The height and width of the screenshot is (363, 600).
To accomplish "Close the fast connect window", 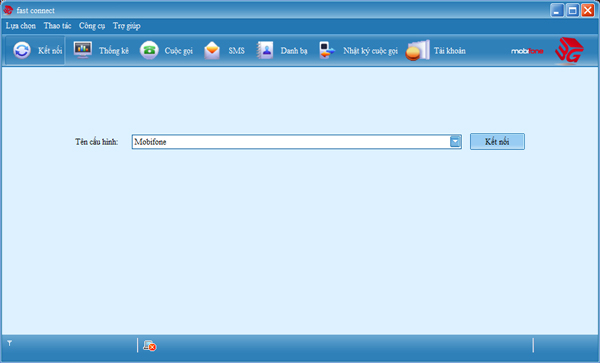I will pos(588,10).
